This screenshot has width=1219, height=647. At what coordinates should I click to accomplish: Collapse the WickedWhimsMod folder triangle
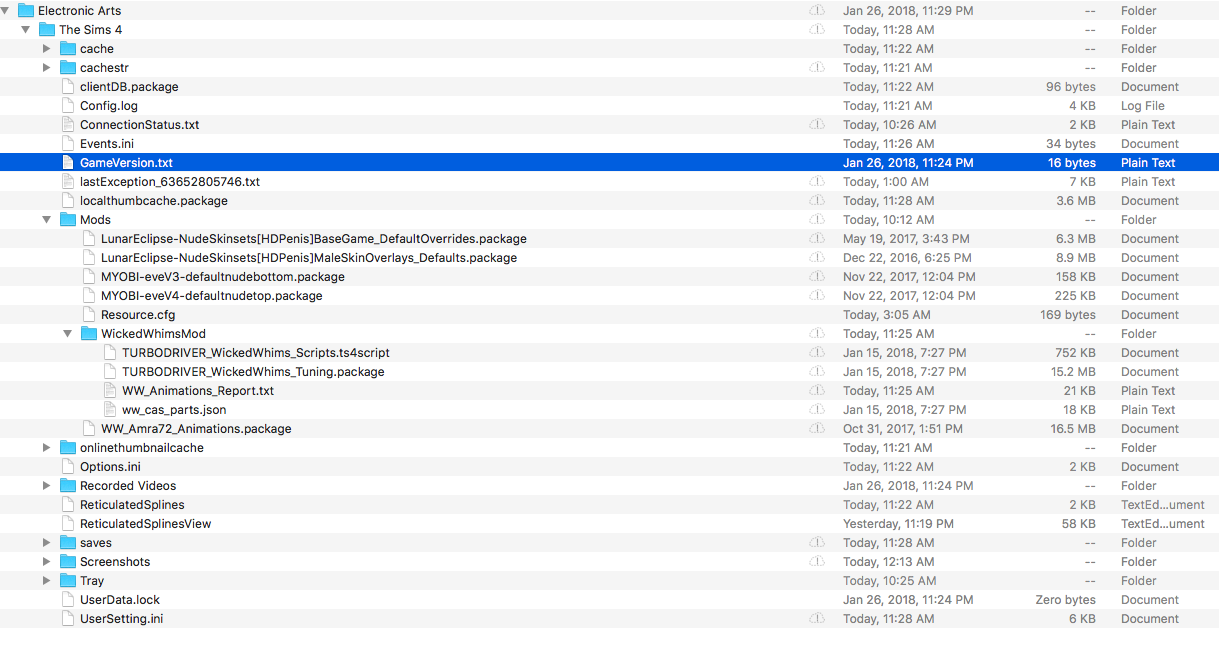68,334
